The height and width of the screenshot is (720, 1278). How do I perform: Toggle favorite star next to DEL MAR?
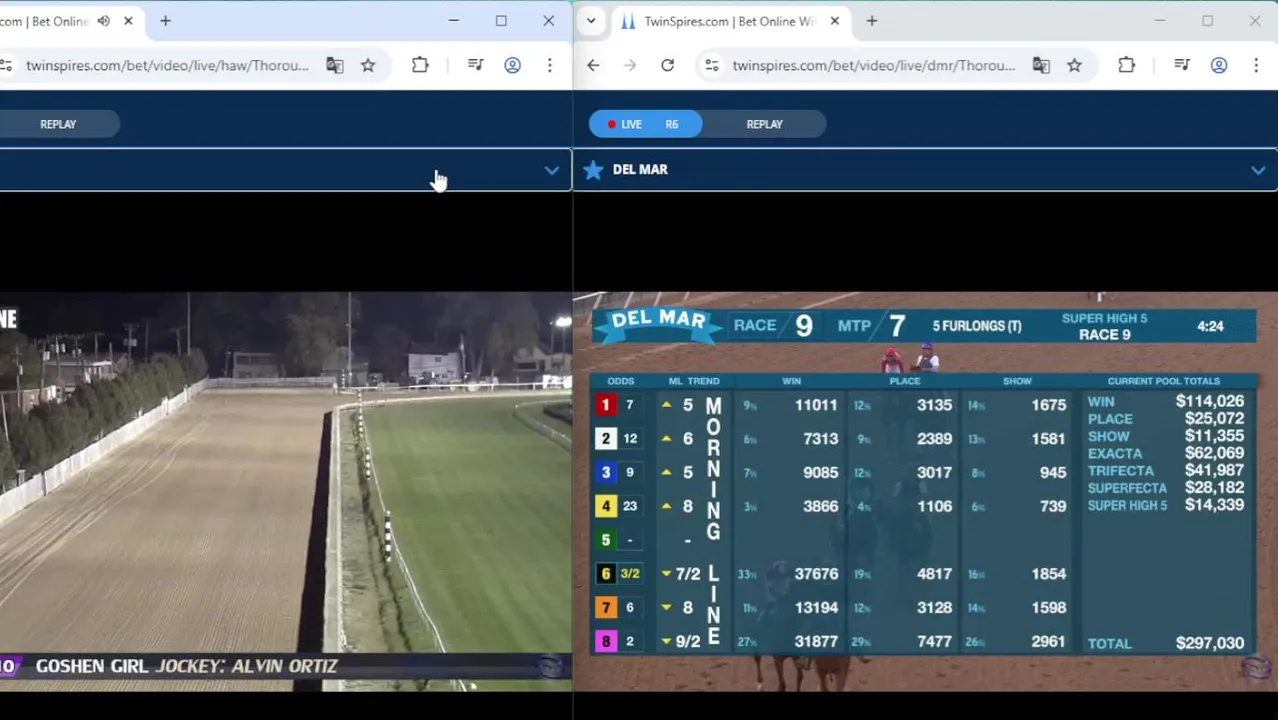click(x=593, y=170)
